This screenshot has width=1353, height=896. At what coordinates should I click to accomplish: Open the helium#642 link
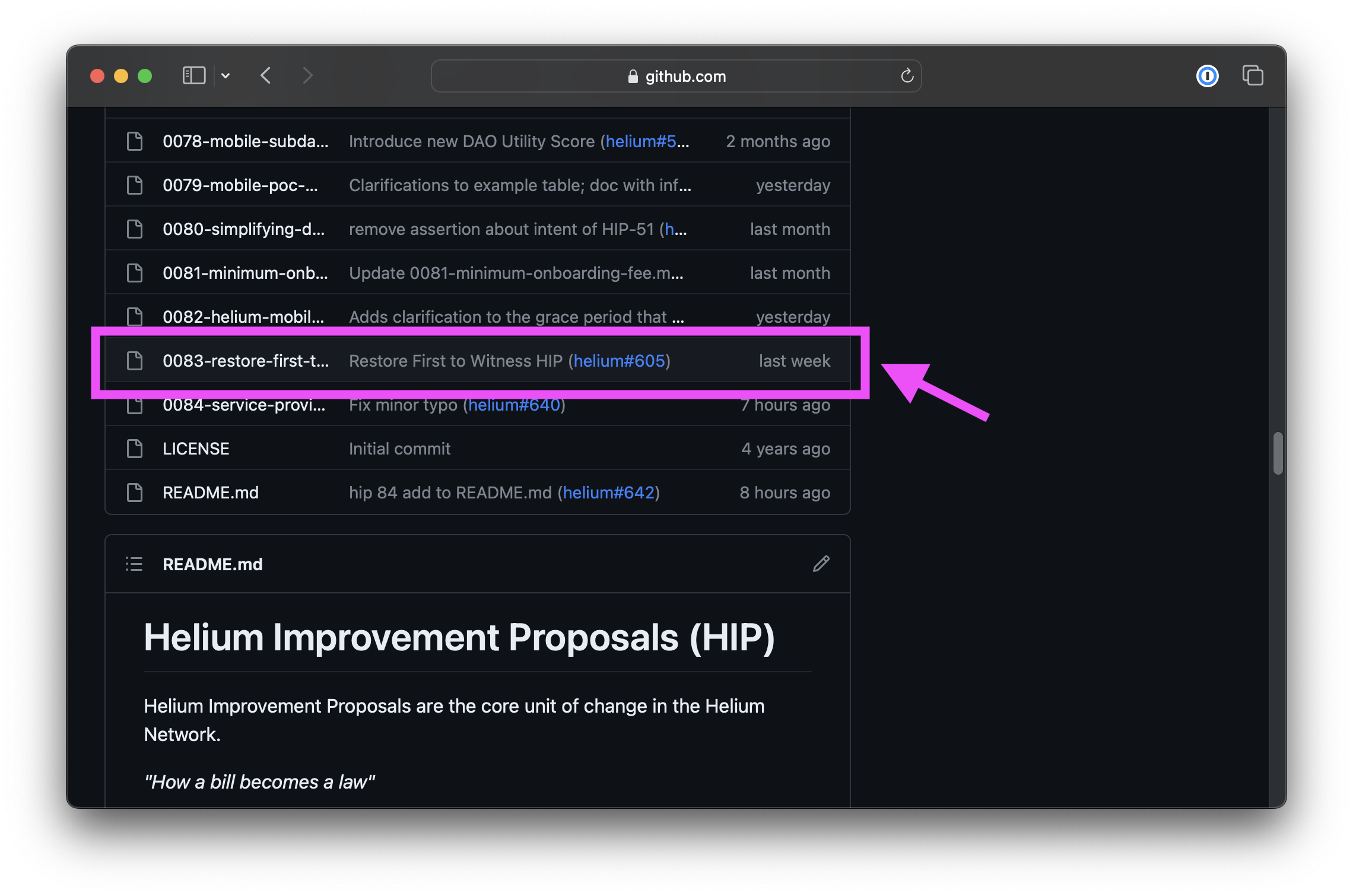click(x=608, y=493)
